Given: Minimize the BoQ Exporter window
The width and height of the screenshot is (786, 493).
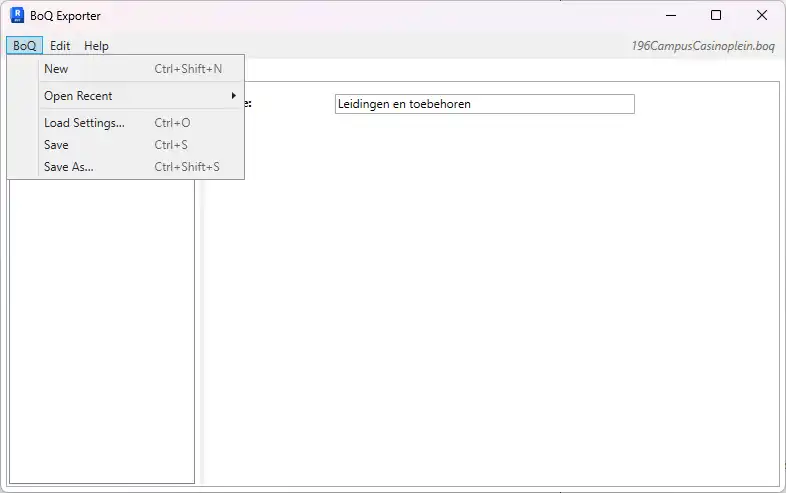Looking at the screenshot, I should click(x=670, y=15).
